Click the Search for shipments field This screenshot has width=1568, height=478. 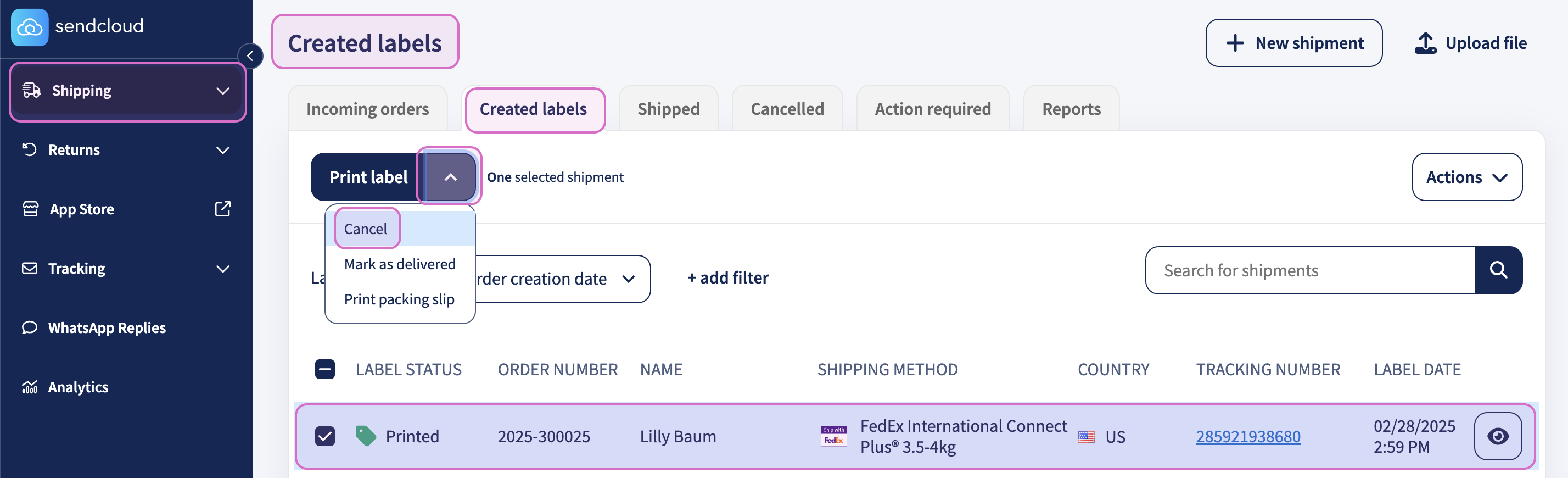tap(1309, 270)
